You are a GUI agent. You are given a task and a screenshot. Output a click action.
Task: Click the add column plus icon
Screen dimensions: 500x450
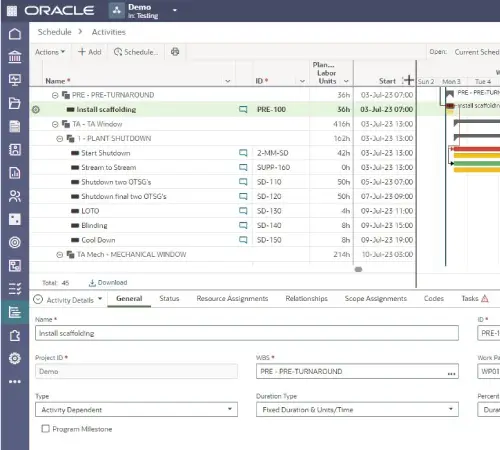pos(408,80)
